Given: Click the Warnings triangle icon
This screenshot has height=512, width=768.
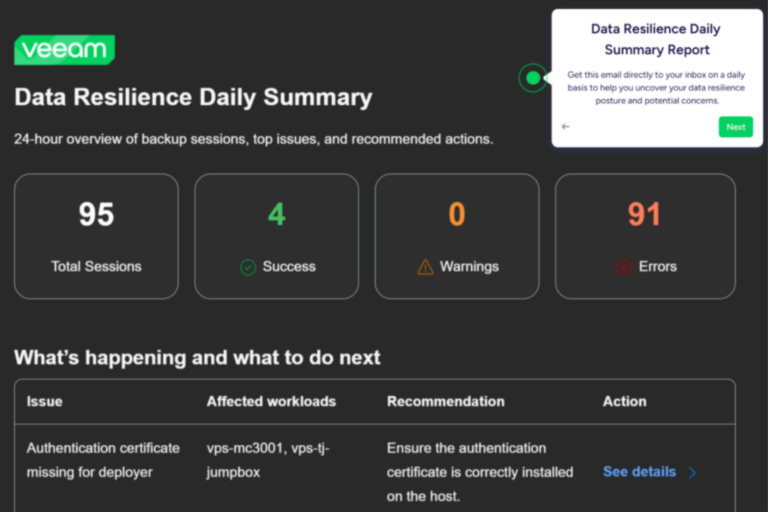Looking at the screenshot, I should point(425,267).
